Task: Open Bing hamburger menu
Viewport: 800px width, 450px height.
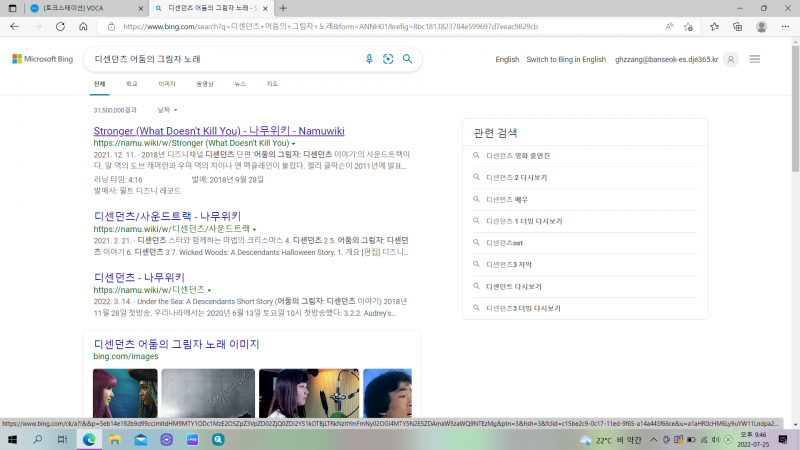Action: pyautogui.click(x=755, y=59)
